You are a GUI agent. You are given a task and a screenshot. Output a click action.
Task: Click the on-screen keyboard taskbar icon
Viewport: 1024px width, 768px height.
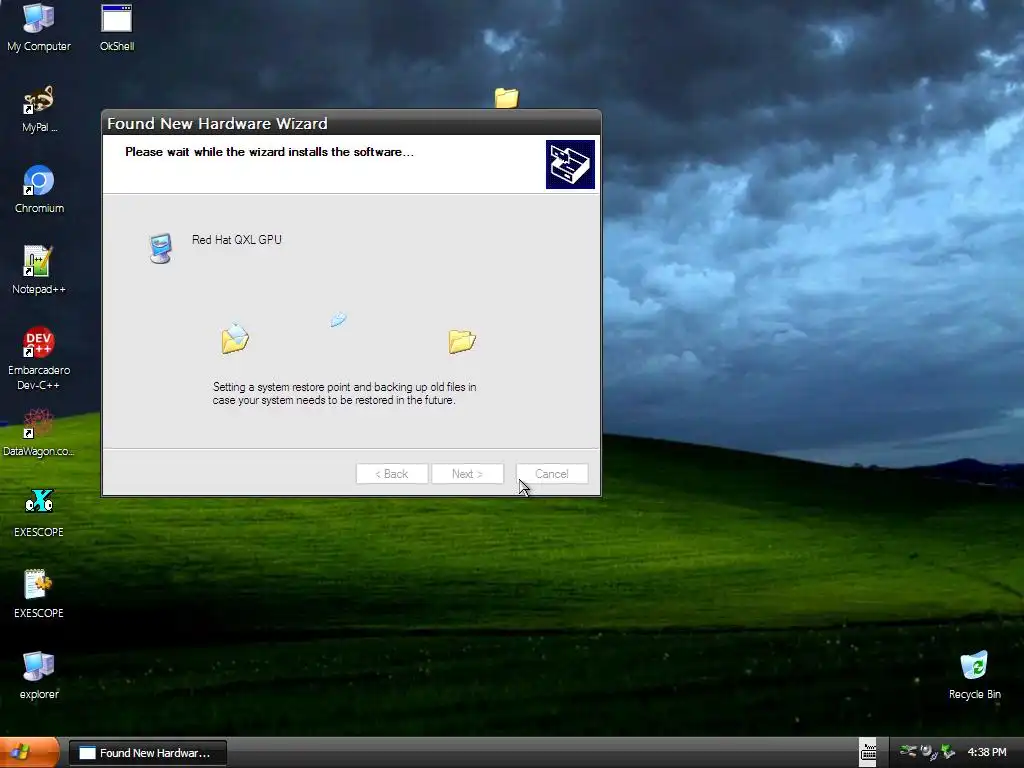click(x=868, y=752)
